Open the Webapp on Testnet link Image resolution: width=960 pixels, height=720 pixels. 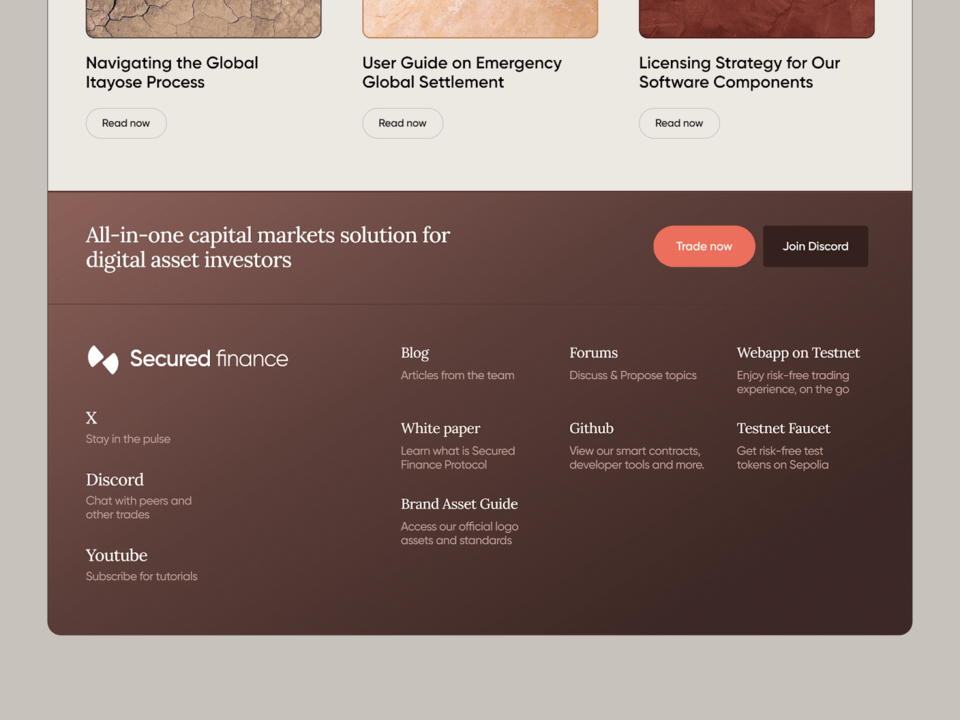coord(798,353)
